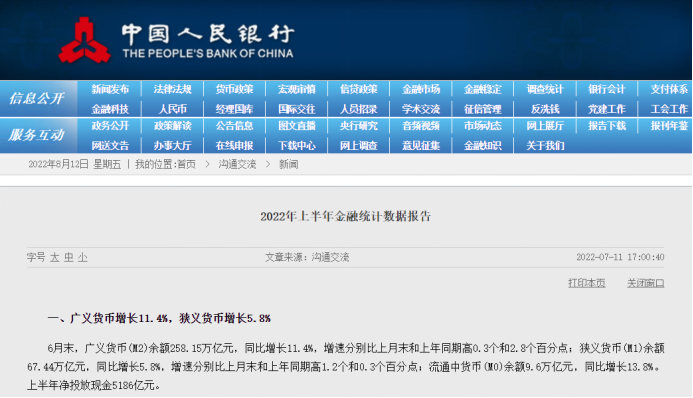This screenshot has width=693, height=398.
Task: Click 打印本页 to print the page
Action: (586, 283)
